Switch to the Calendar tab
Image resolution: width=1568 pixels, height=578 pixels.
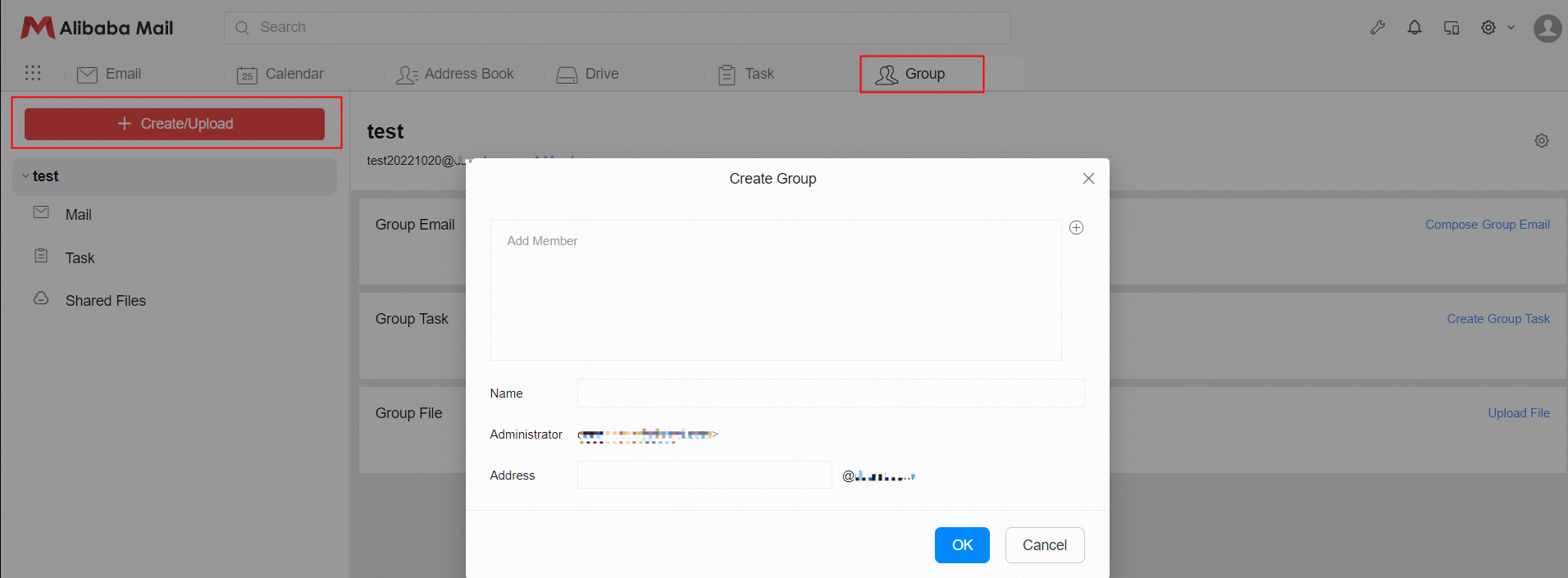pyautogui.click(x=280, y=74)
